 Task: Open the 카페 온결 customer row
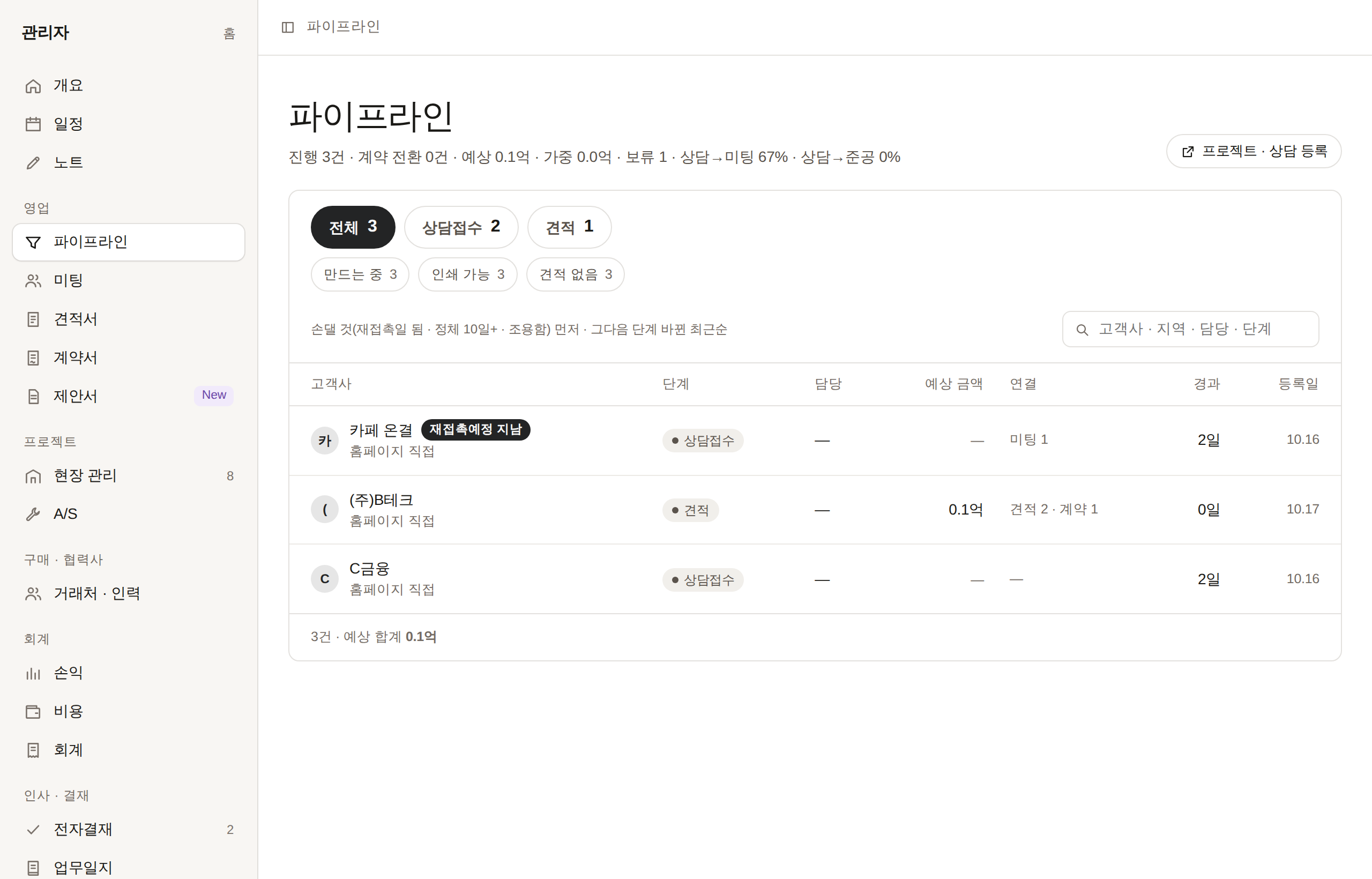(x=815, y=441)
